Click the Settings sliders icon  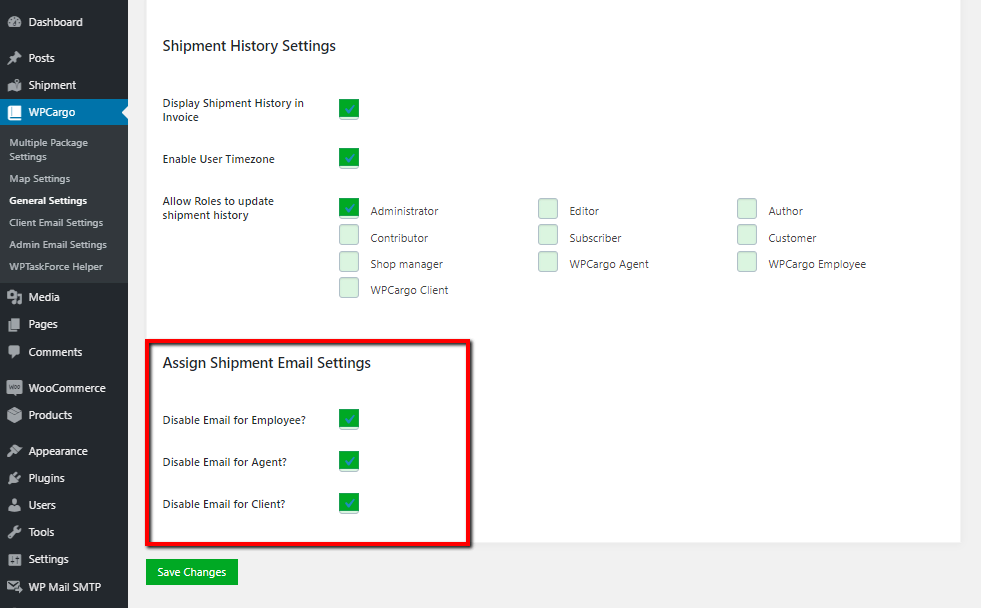(14, 559)
